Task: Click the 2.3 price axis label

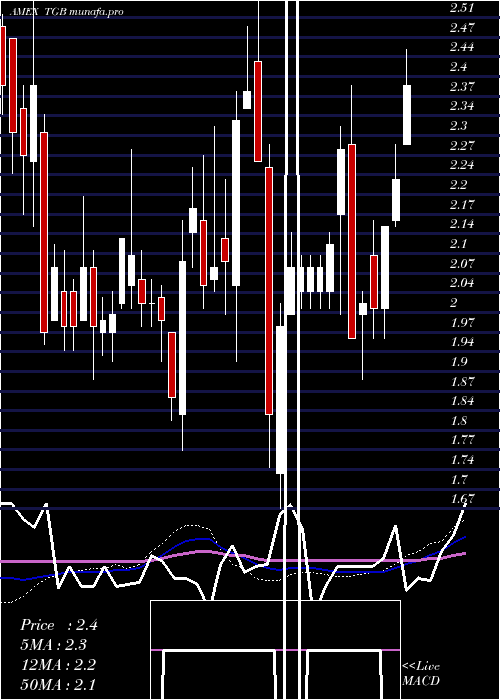Action: (458, 126)
